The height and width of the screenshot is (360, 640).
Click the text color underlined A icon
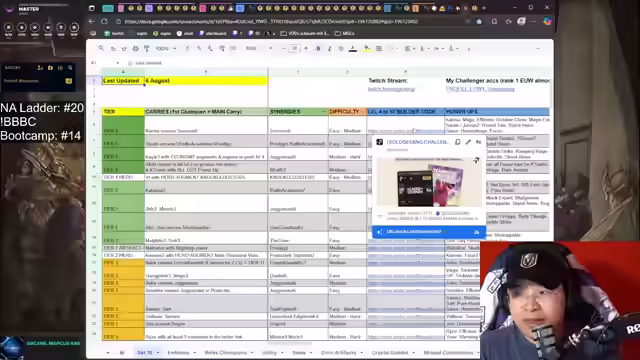pyautogui.click(x=353, y=49)
